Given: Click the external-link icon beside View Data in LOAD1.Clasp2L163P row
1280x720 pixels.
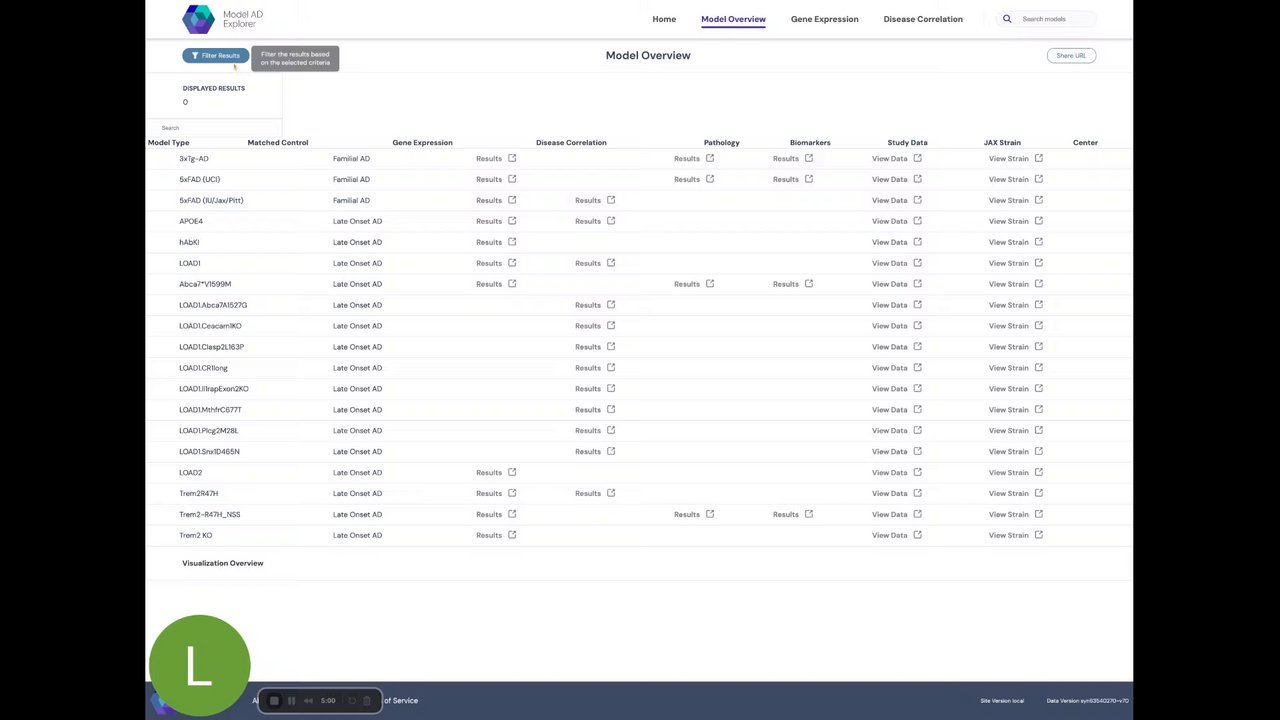Looking at the screenshot, I should (917, 347).
